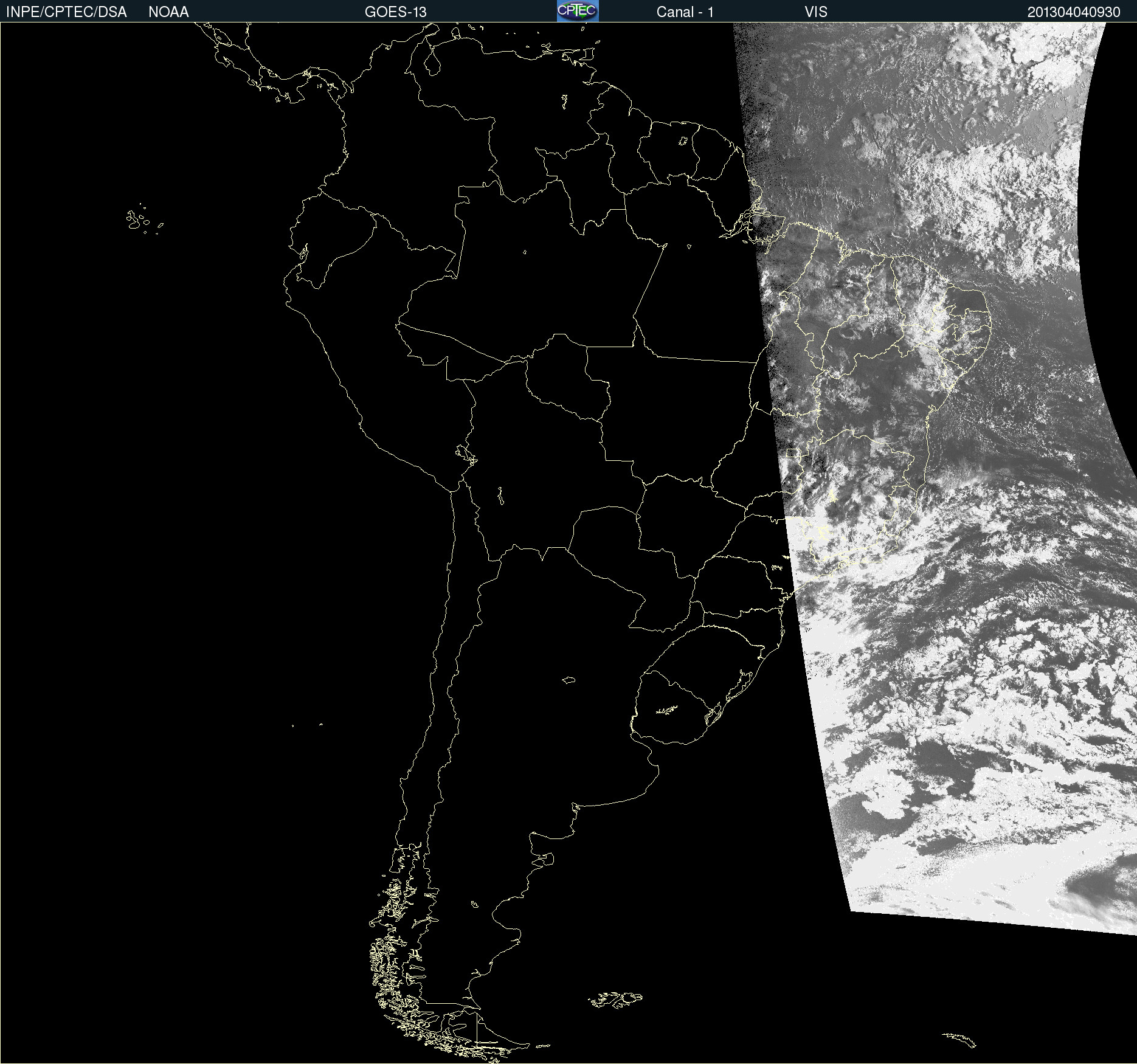Select the INPE/CPTEC/DSA header text
This screenshot has width=1137, height=1064.
[66, 12]
